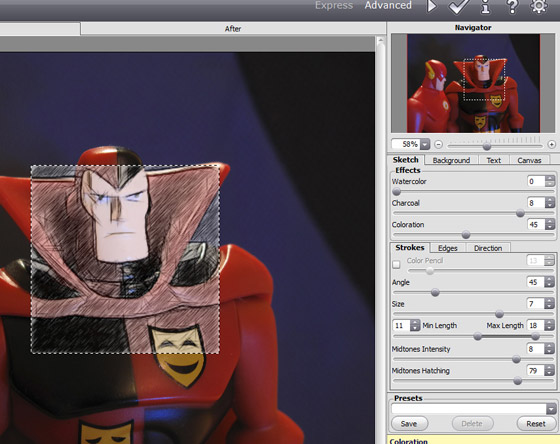Open the 58% zoom level dropdown
The image size is (560, 444).
click(x=425, y=144)
